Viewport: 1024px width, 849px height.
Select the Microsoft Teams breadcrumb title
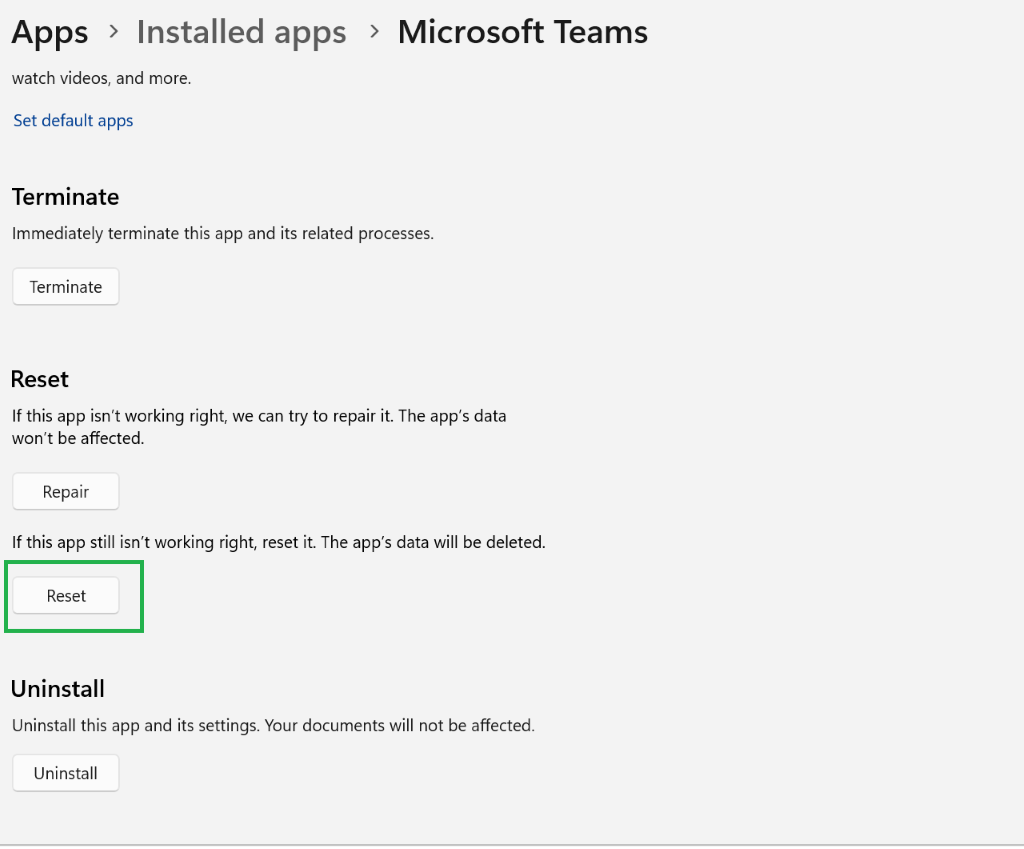522,32
